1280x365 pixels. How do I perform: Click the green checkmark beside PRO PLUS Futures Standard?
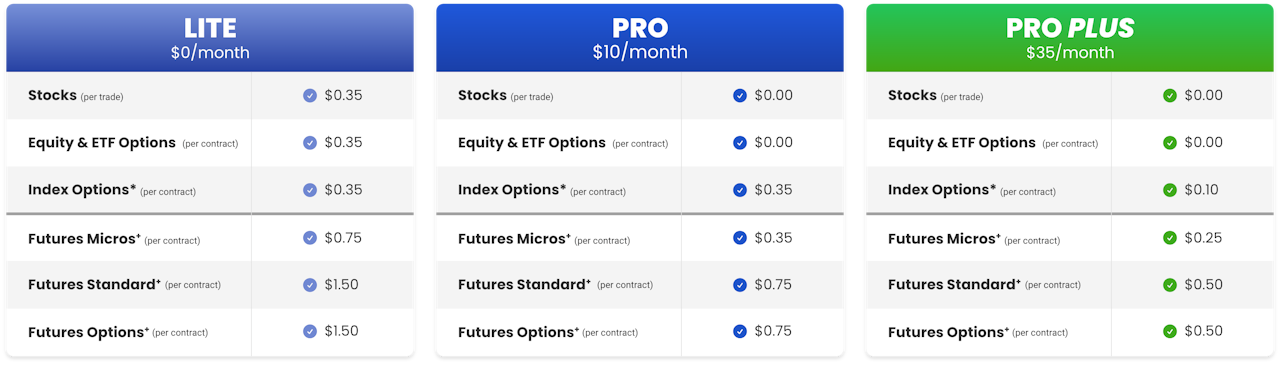(x=1170, y=285)
